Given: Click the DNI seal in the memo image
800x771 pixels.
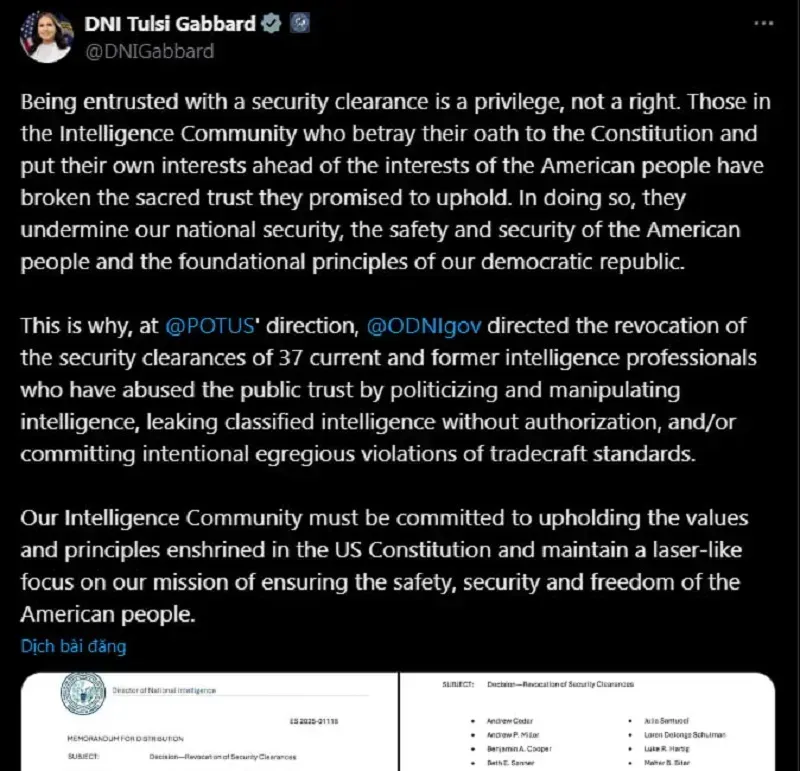Looking at the screenshot, I should click(x=83, y=693).
